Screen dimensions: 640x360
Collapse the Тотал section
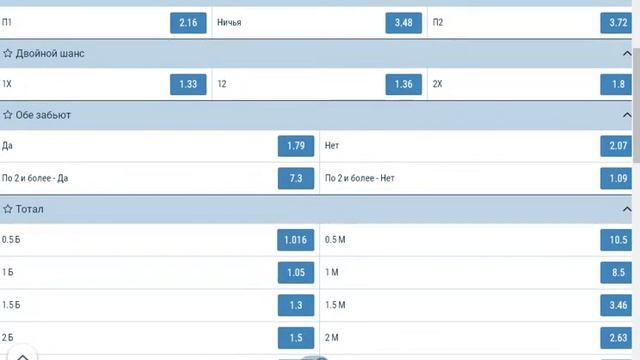(x=627, y=209)
